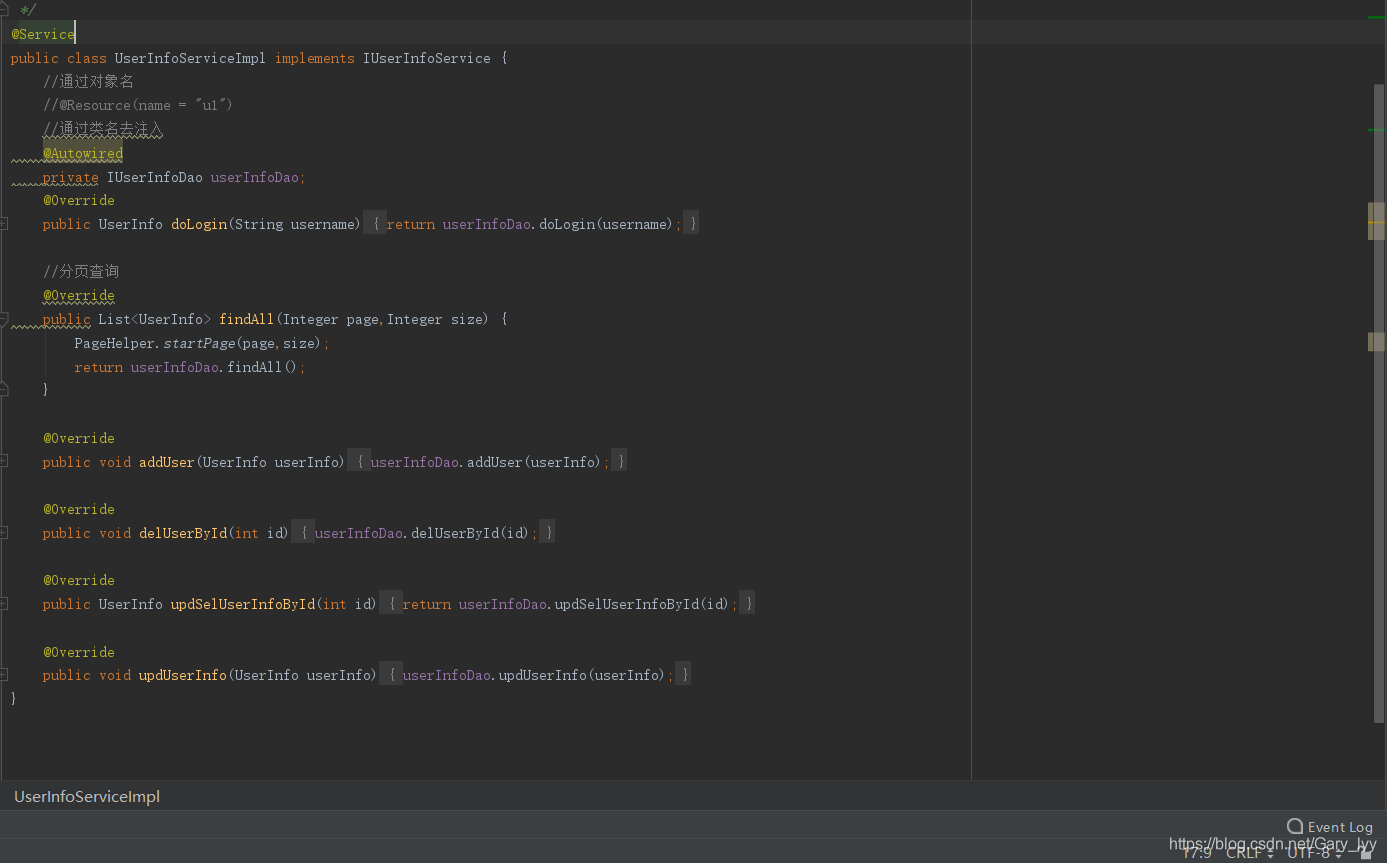
Task: Click the startPage method call
Action: [x=199, y=343]
